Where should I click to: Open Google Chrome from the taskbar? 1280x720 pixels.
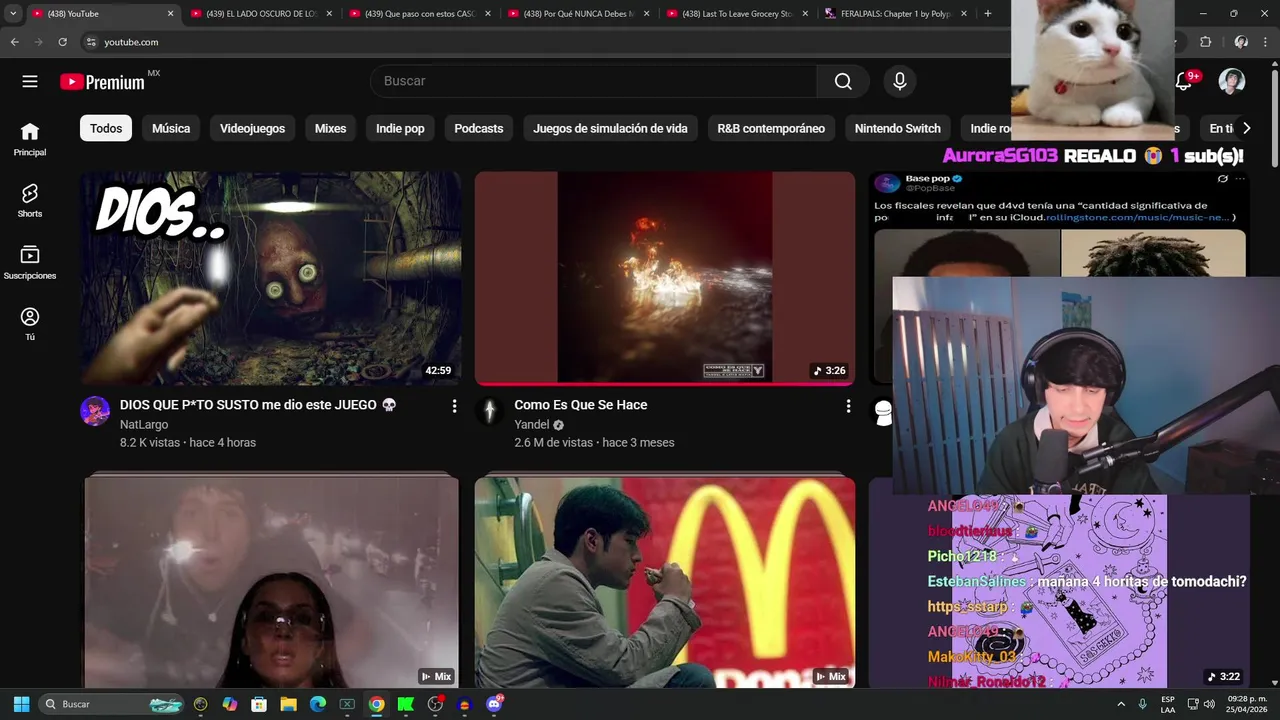click(376, 704)
